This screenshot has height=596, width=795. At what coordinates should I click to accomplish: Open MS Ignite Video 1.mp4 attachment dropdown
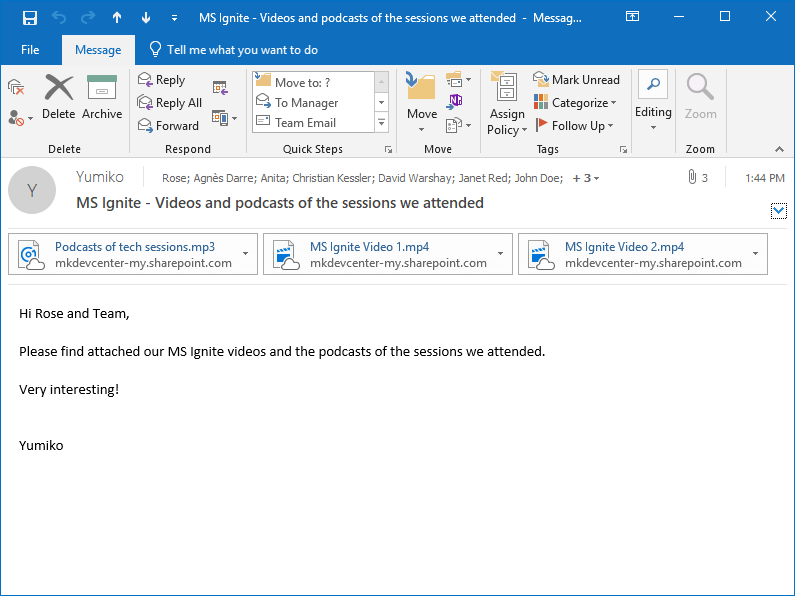[x=500, y=254]
